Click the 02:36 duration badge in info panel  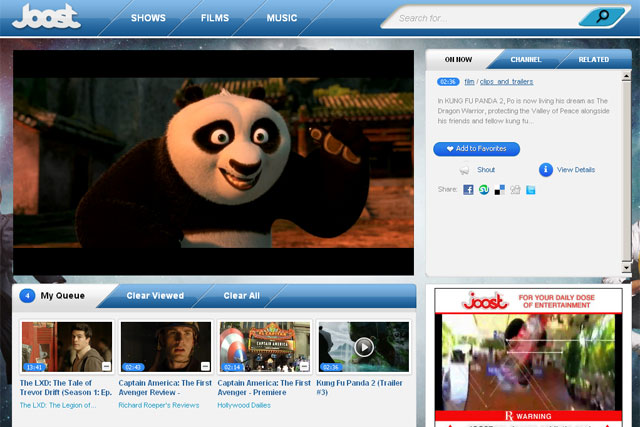(448, 82)
